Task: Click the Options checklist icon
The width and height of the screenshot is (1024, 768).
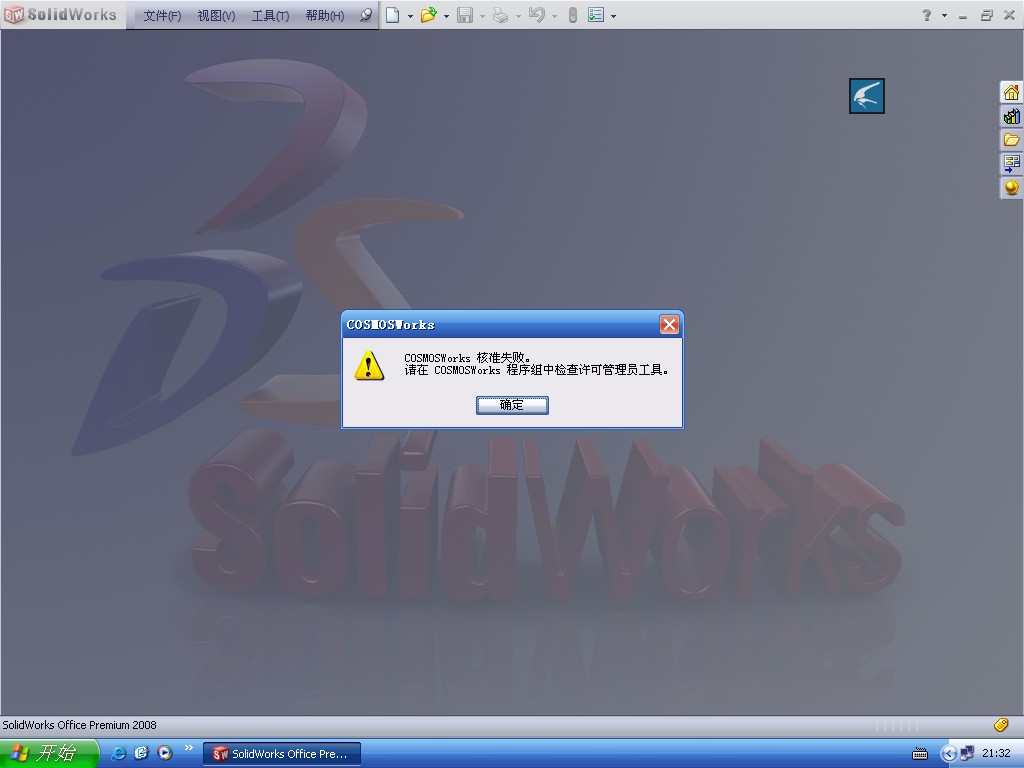Action: 596,15
